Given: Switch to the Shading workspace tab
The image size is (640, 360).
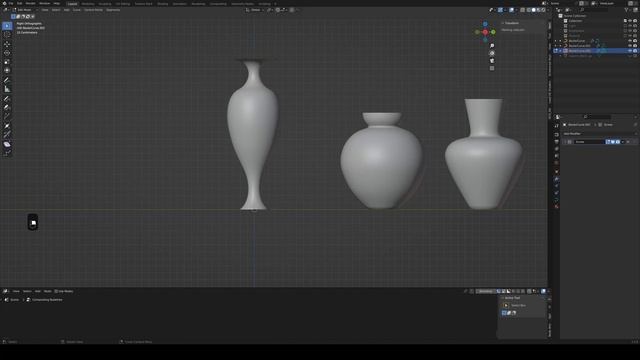Looking at the screenshot, I should click(162, 4).
